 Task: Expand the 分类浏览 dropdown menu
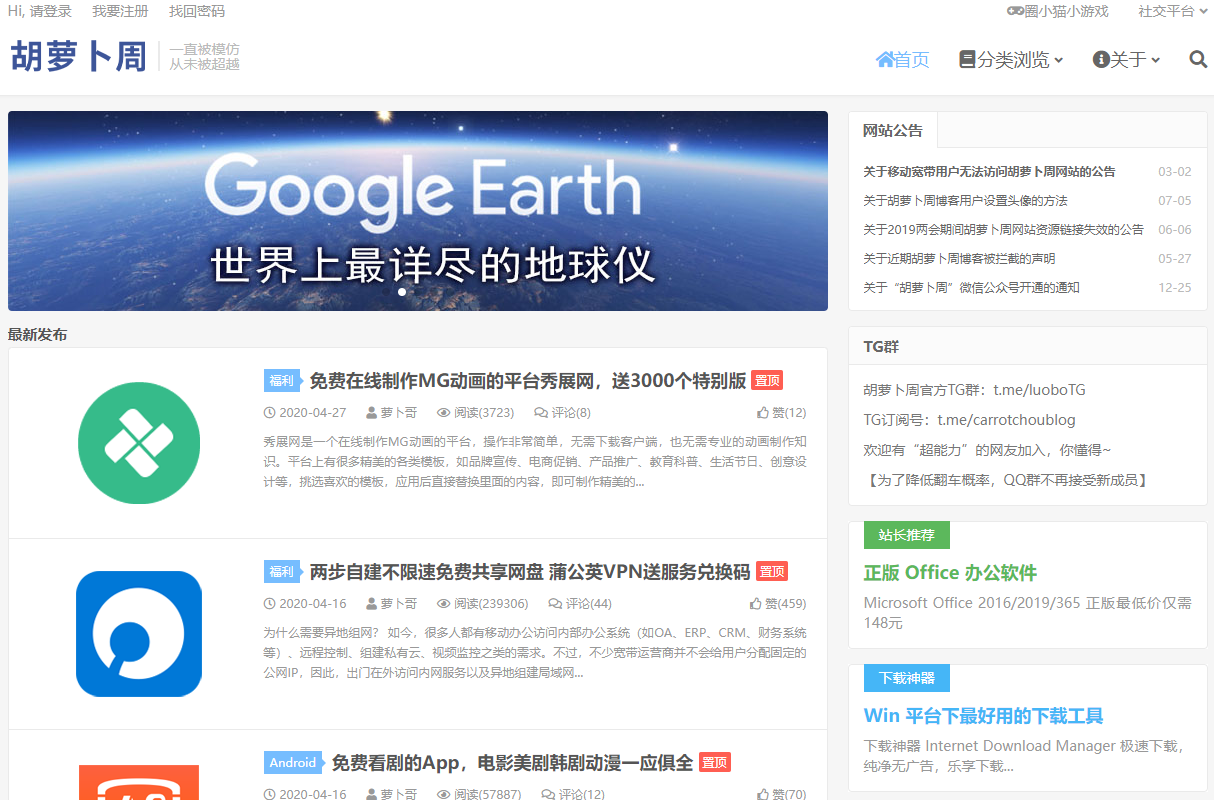[1011, 60]
